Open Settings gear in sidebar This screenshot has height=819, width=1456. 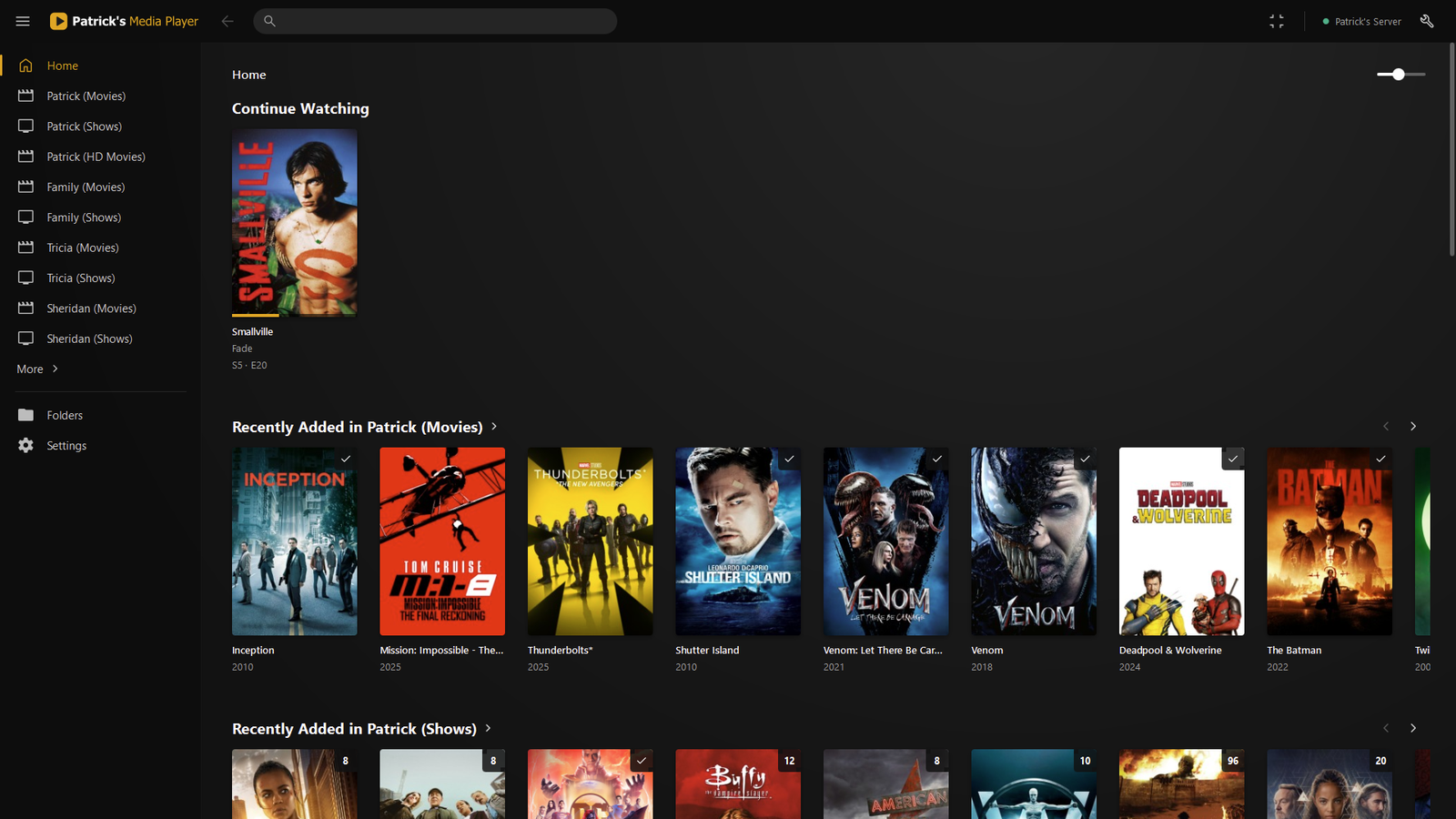[x=25, y=445]
